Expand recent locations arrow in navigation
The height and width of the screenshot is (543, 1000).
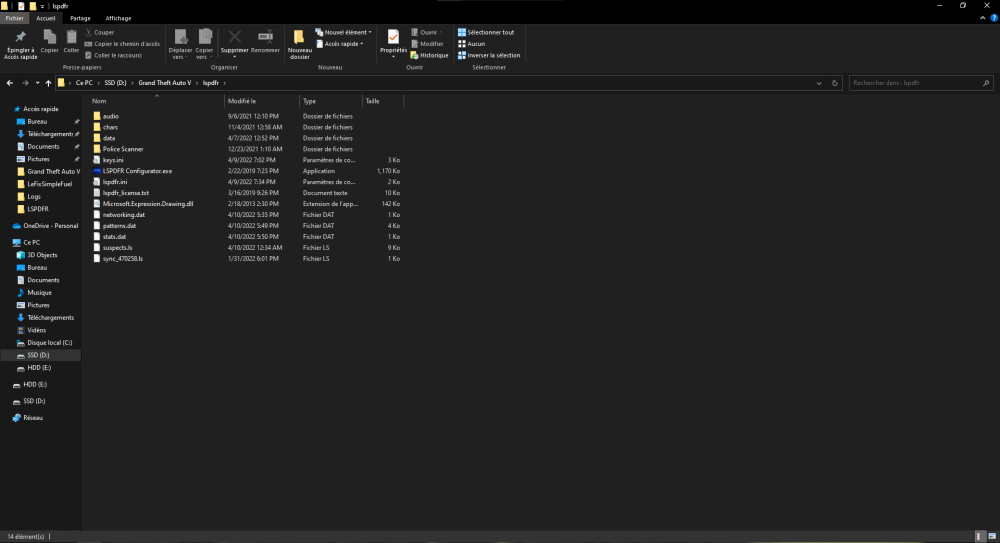(x=37, y=83)
